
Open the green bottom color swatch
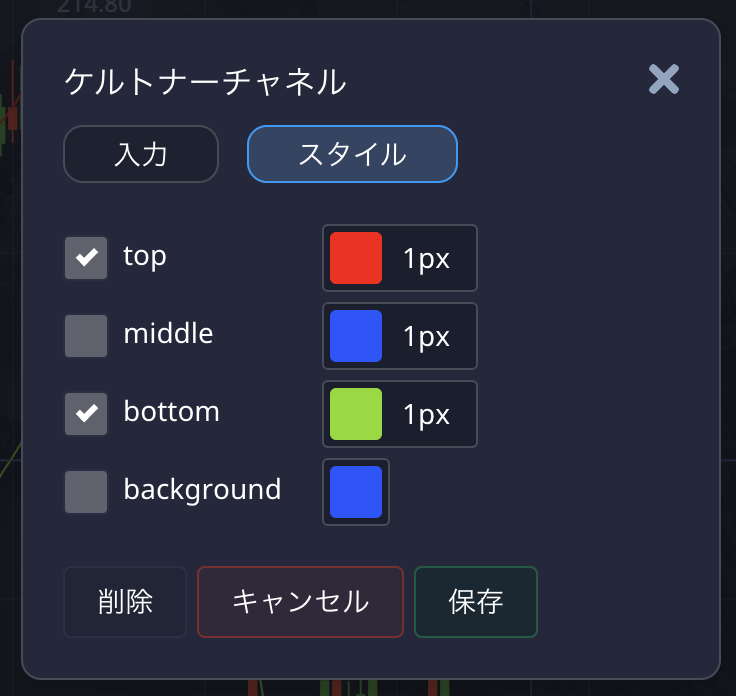(356, 414)
